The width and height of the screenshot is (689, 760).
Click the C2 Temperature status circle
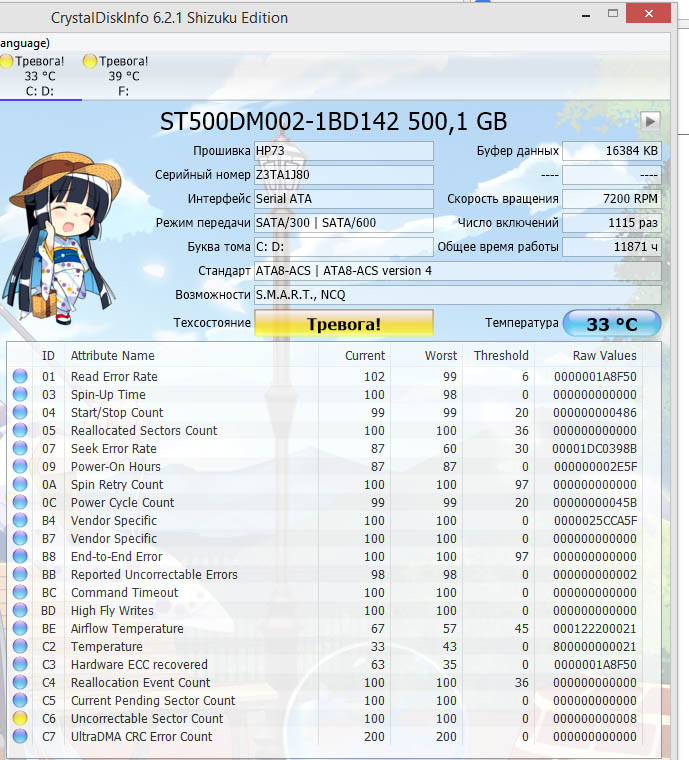click(20, 646)
